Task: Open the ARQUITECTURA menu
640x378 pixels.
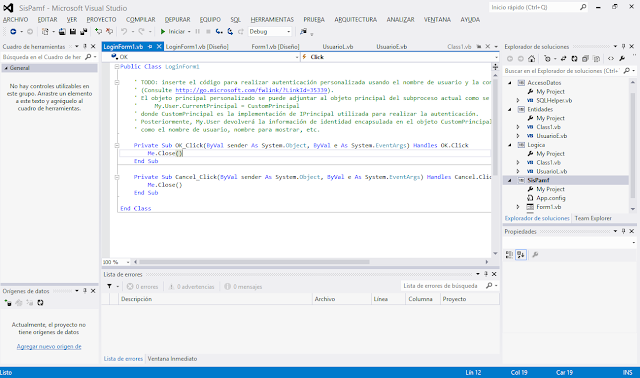Action: click(x=356, y=20)
